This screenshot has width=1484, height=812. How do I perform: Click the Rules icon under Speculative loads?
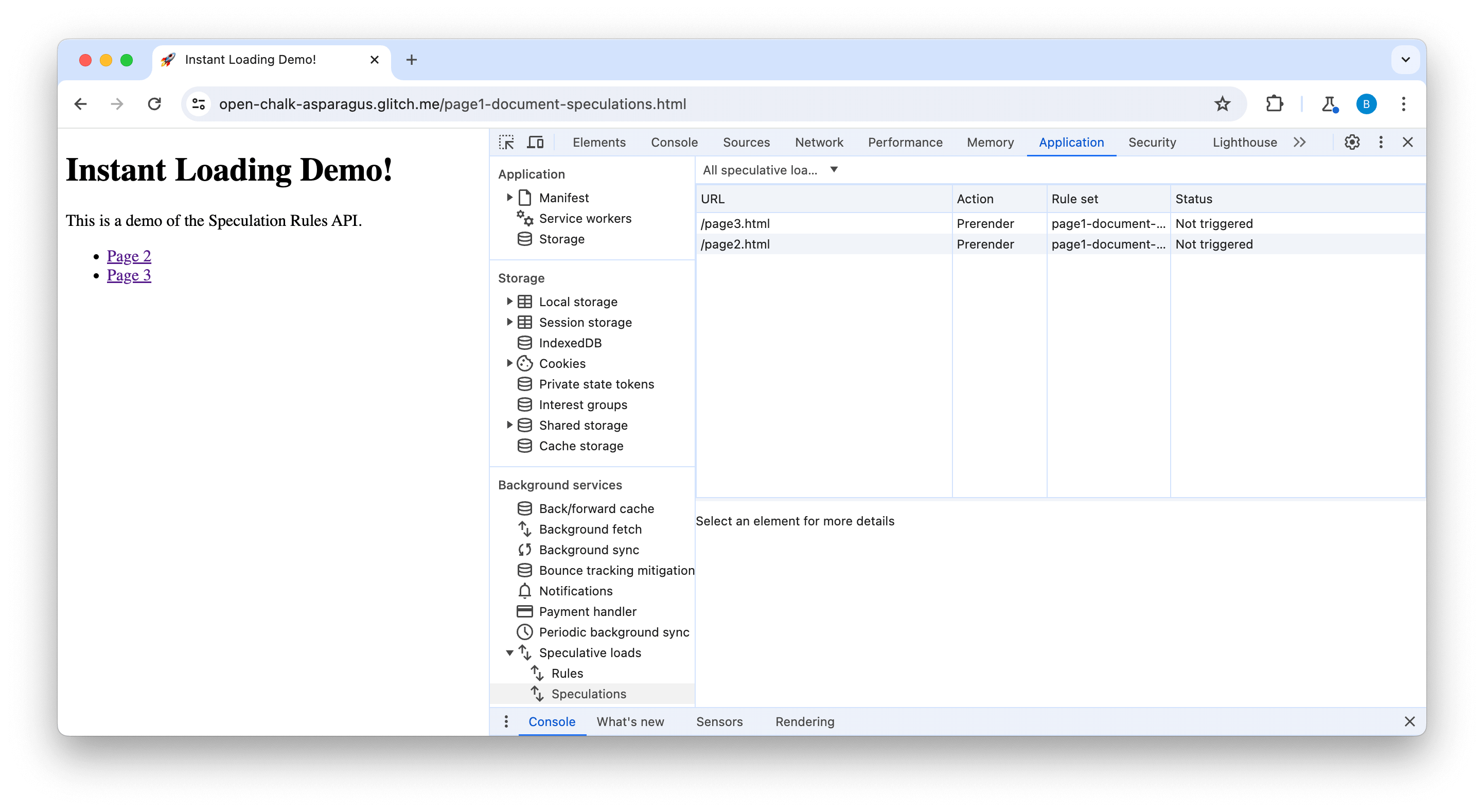pos(567,673)
